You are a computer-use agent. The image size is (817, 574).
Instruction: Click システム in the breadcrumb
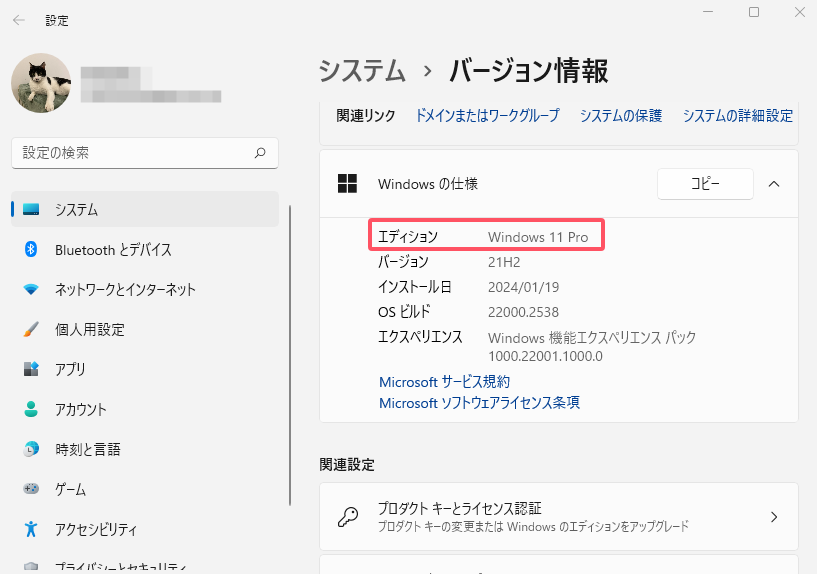[x=362, y=70]
